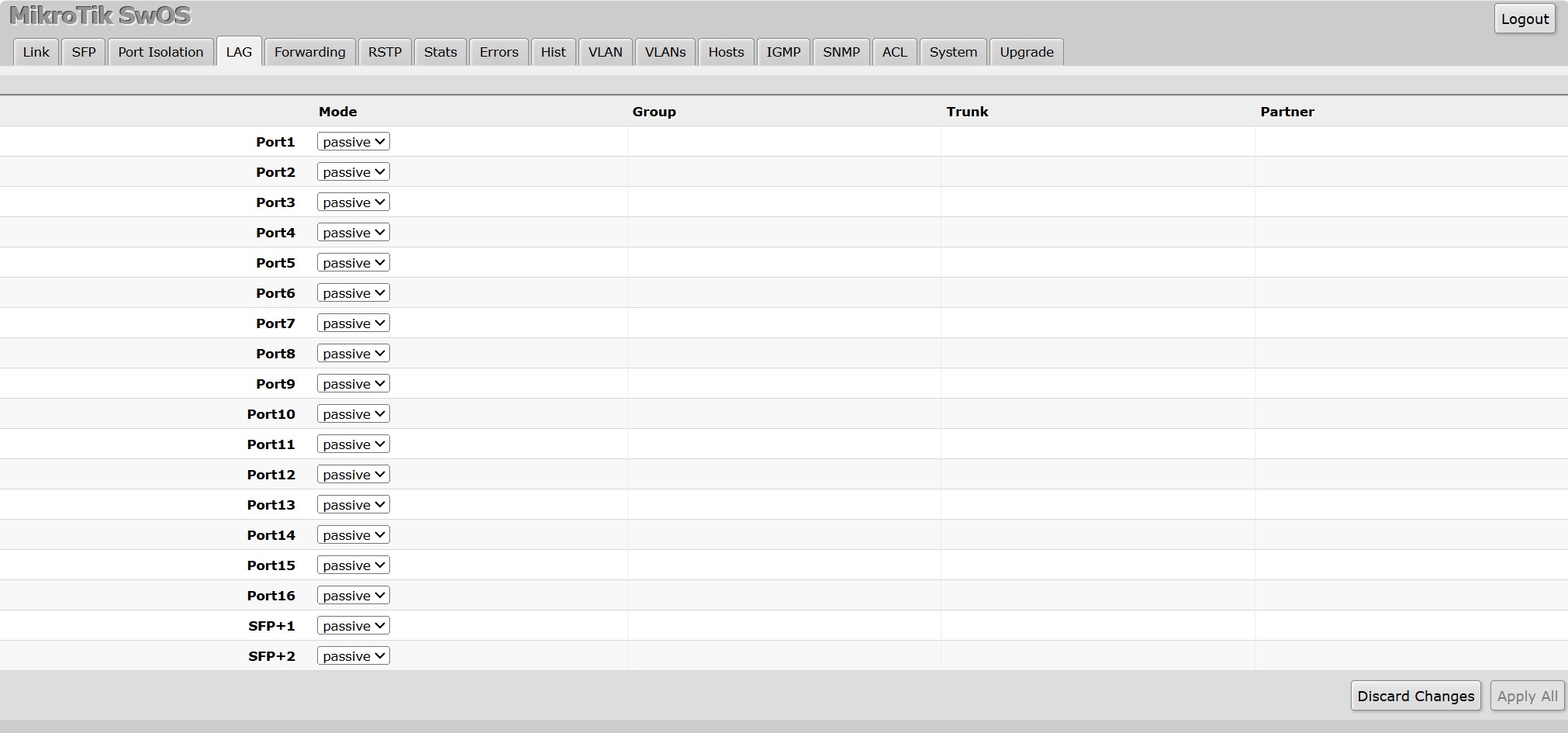Click the SFP+2 row label

(x=271, y=656)
